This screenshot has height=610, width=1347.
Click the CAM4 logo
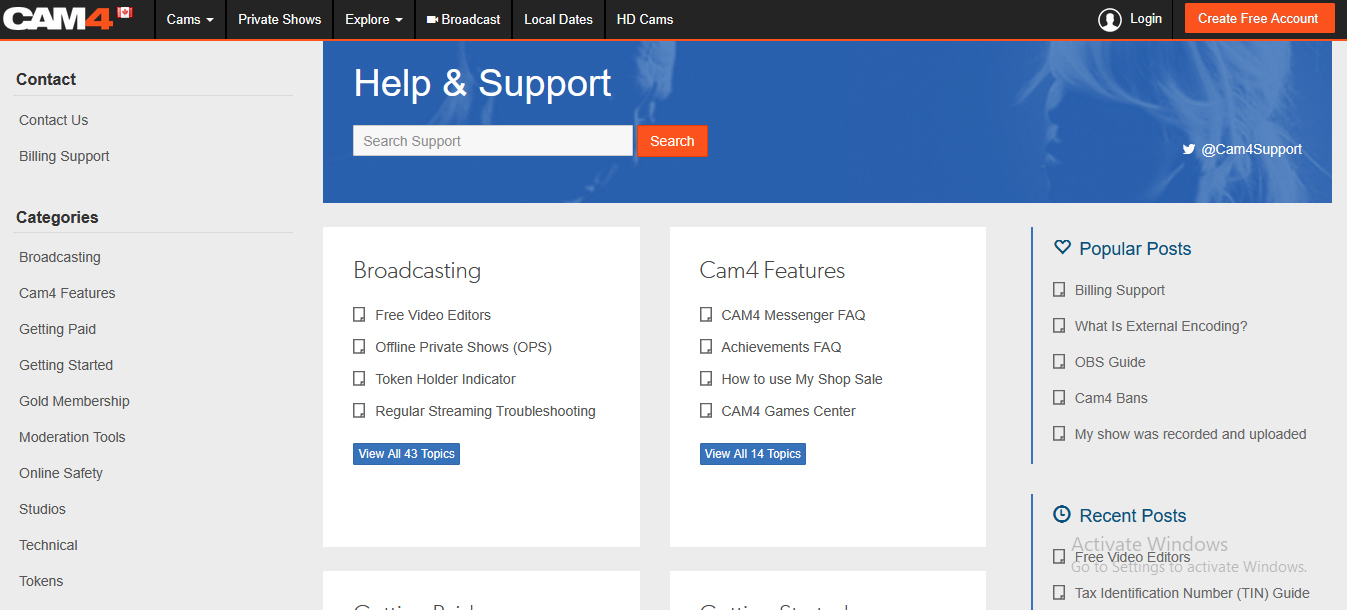(x=58, y=18)
